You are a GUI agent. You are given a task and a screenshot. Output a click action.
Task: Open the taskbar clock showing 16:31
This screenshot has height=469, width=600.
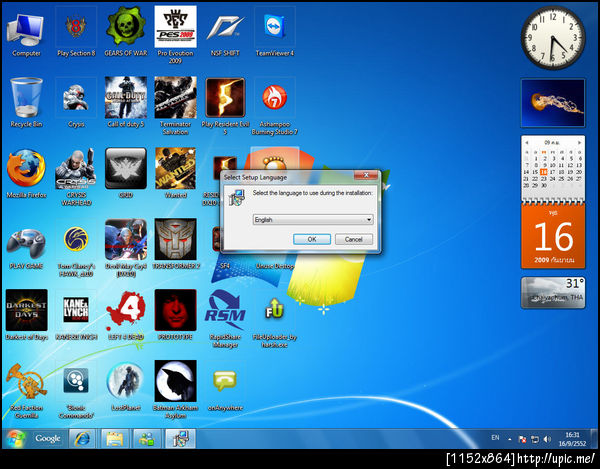[572, 439]
